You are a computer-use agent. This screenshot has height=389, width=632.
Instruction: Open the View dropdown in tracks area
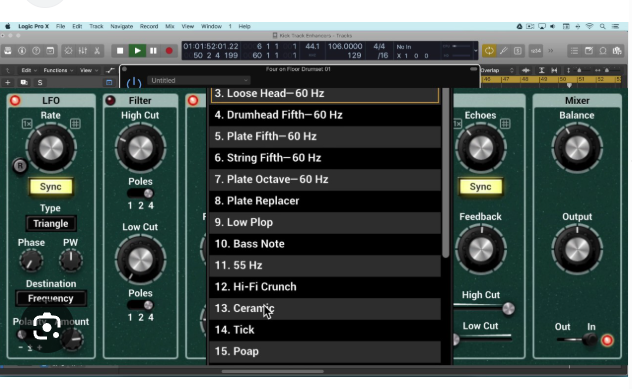(89, 70)
